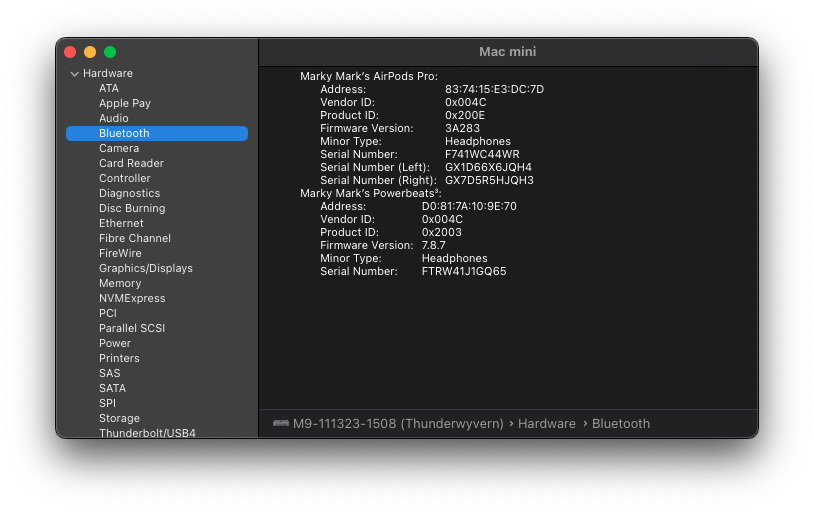Click the green zoom window button
The width and height of the screenshot is (814, 512).
pyautogui.click(x=110, y=52)
